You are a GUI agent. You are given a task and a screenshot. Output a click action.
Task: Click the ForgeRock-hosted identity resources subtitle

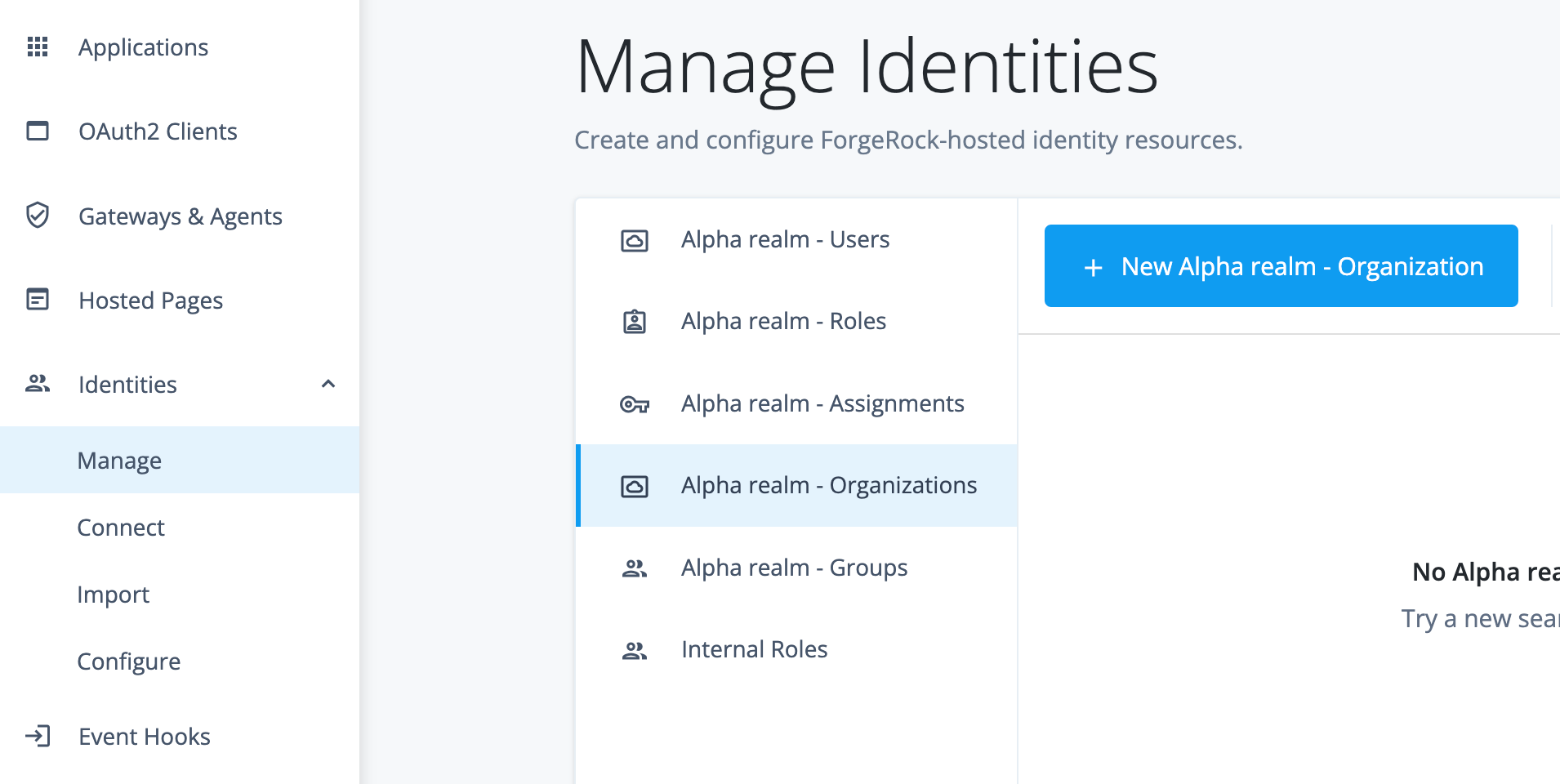(x=908, y=140)
